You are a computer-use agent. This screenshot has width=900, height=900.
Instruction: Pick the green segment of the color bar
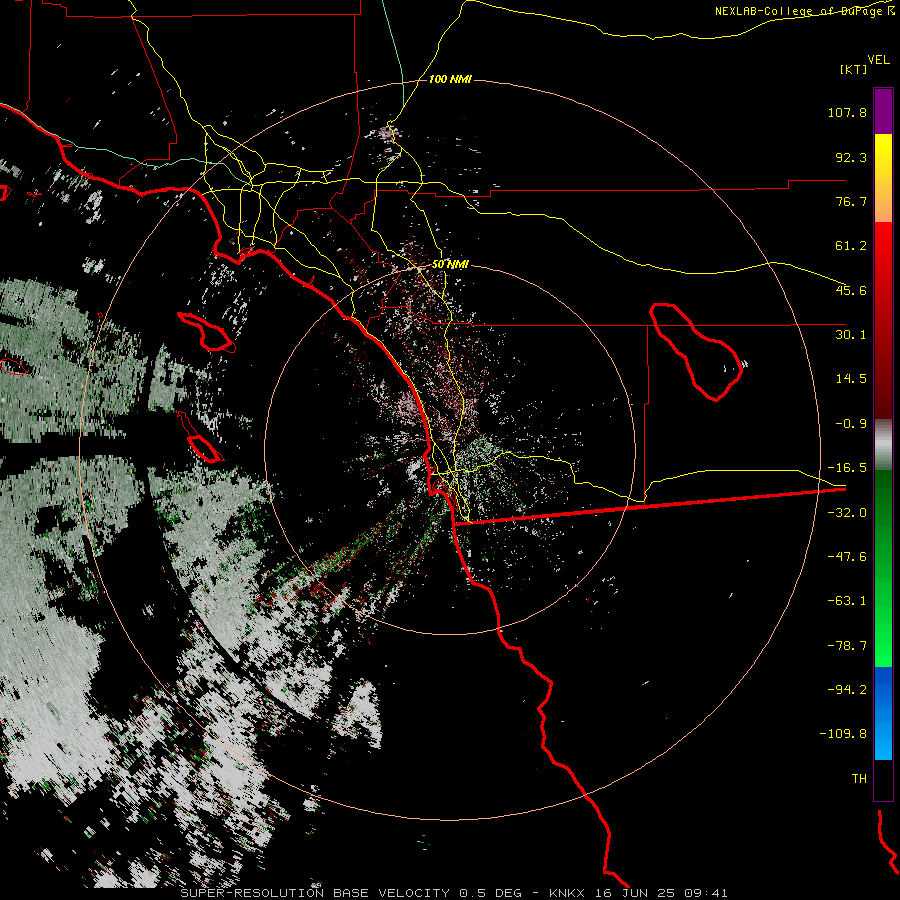pos(883,568)
